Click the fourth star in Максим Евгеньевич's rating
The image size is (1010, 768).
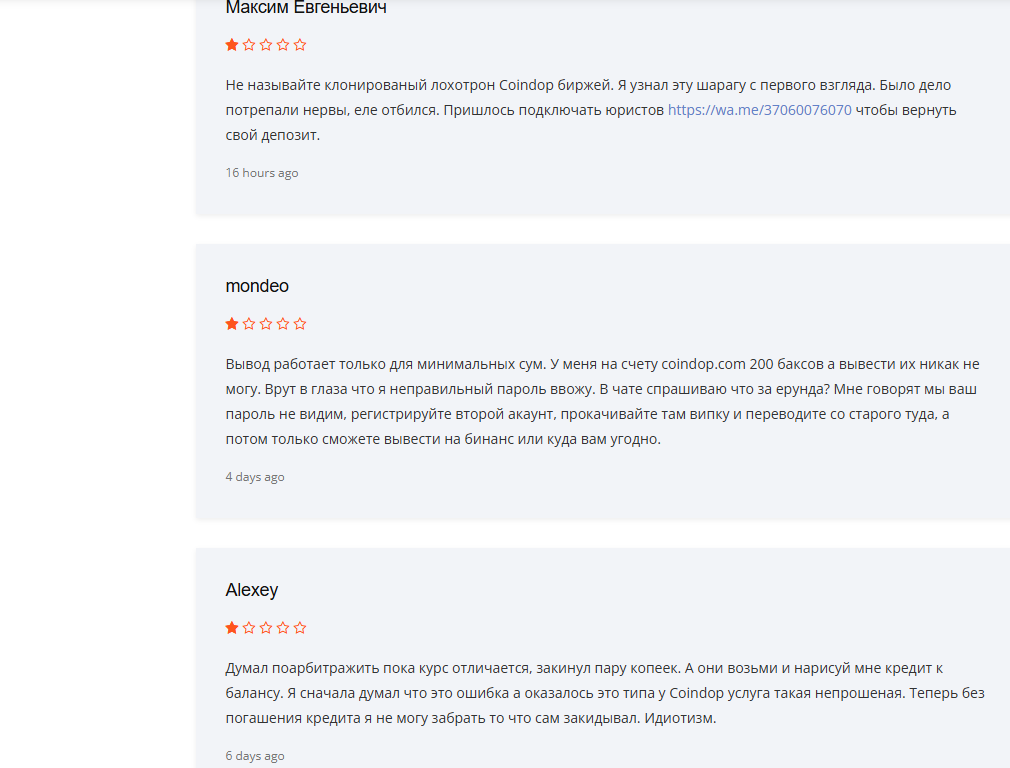(x=283, y=44)
